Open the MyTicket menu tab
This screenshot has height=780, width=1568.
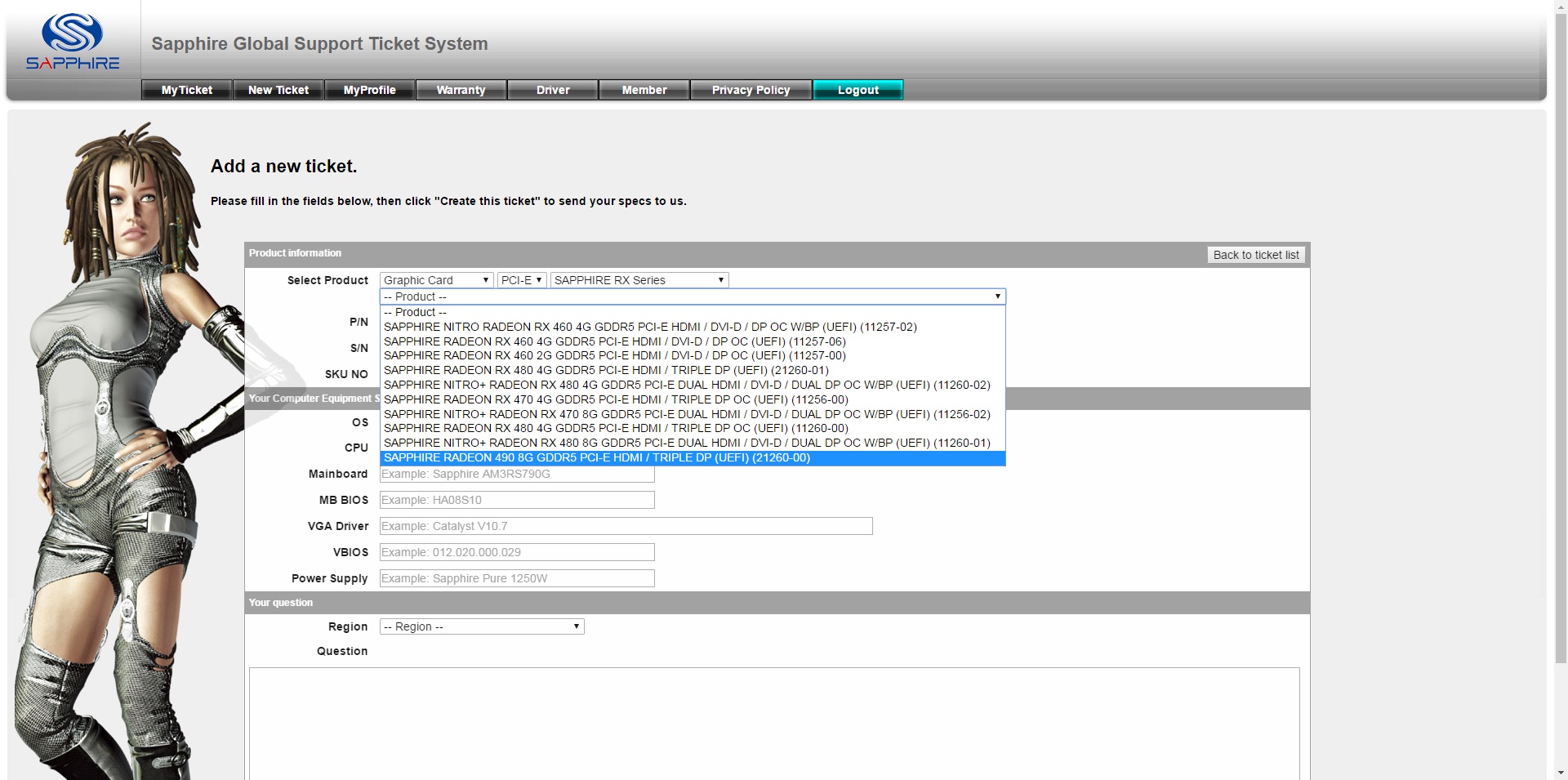click(186, 90)
